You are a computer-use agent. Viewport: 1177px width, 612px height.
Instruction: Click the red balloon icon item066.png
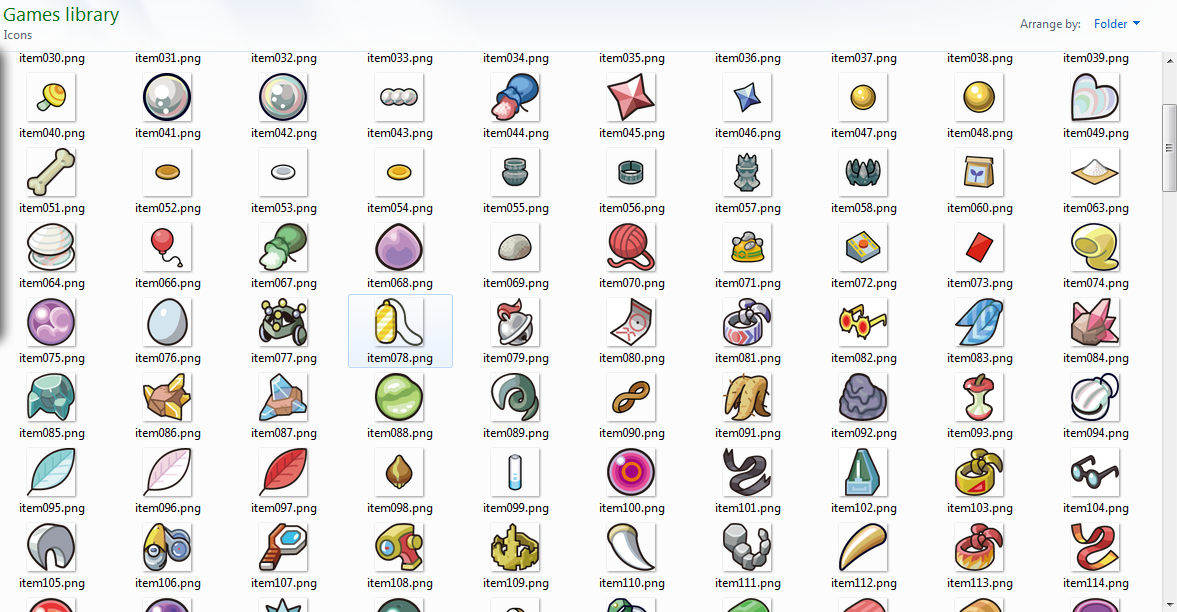click(x=167, y=247)
